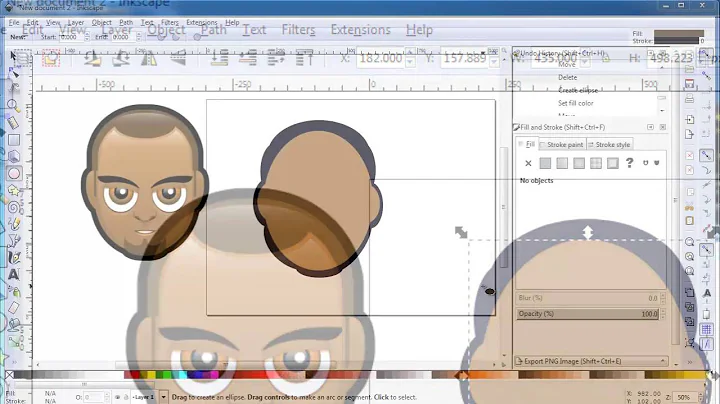Click the palette no-color X swatch

9,376
